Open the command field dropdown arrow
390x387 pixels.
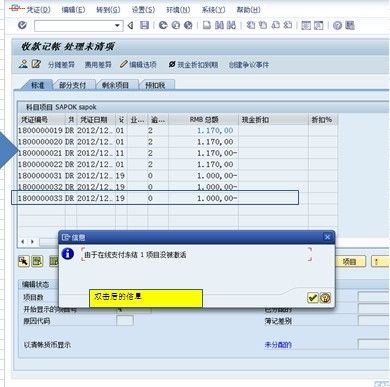pos(117,26)
